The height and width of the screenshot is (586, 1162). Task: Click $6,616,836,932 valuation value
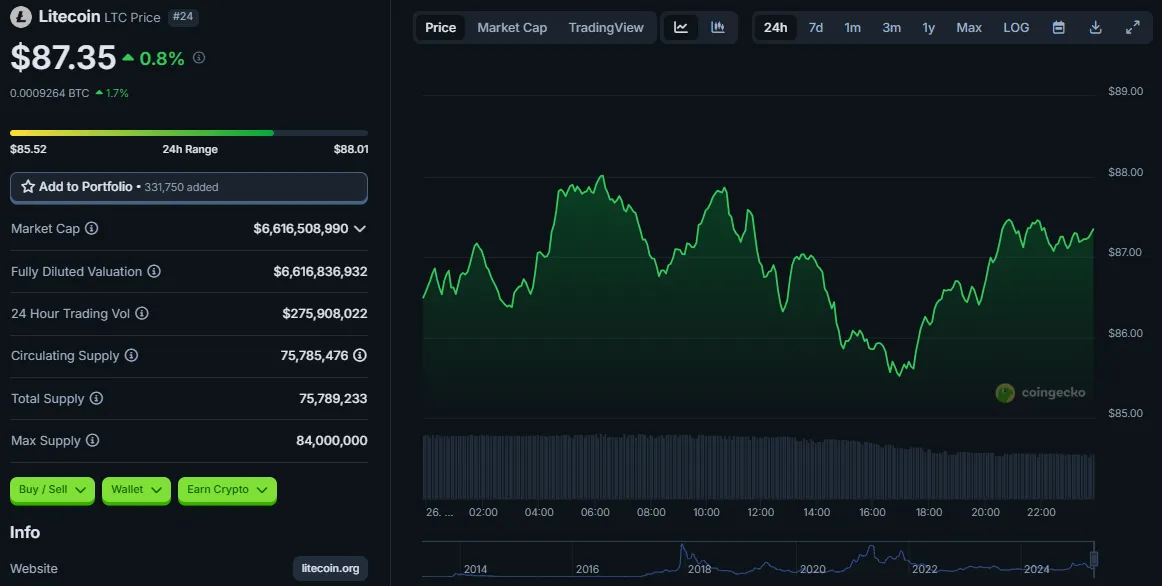point(320,271)
